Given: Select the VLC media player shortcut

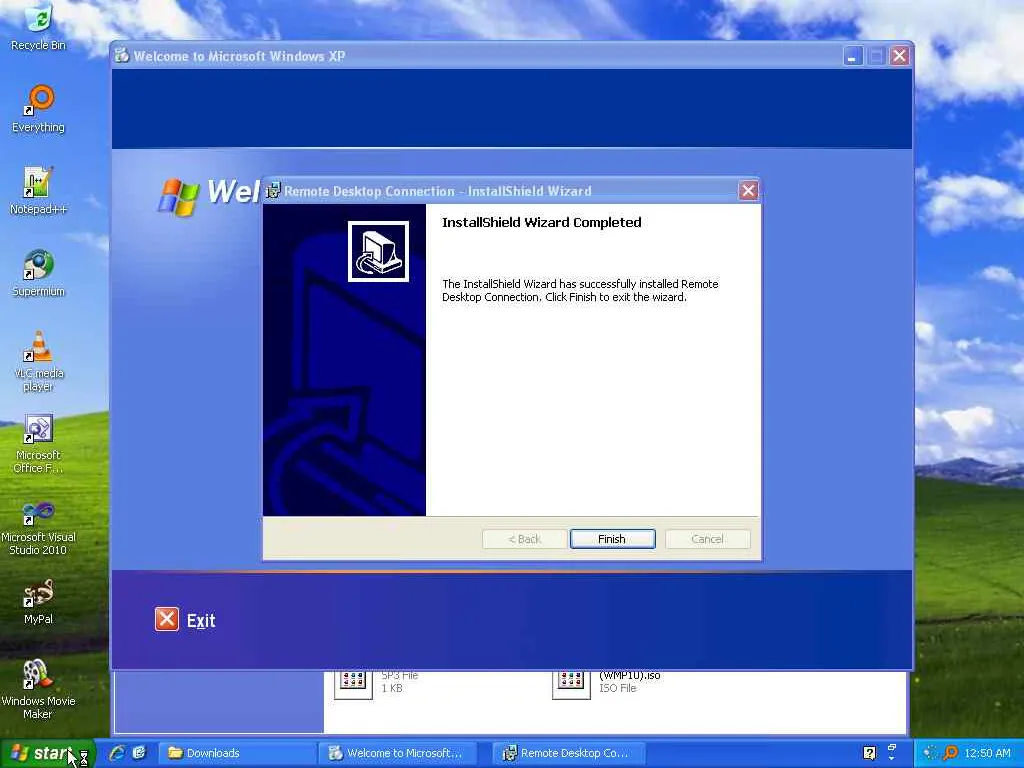Looking at the screenshot, I should pos(39,362).
